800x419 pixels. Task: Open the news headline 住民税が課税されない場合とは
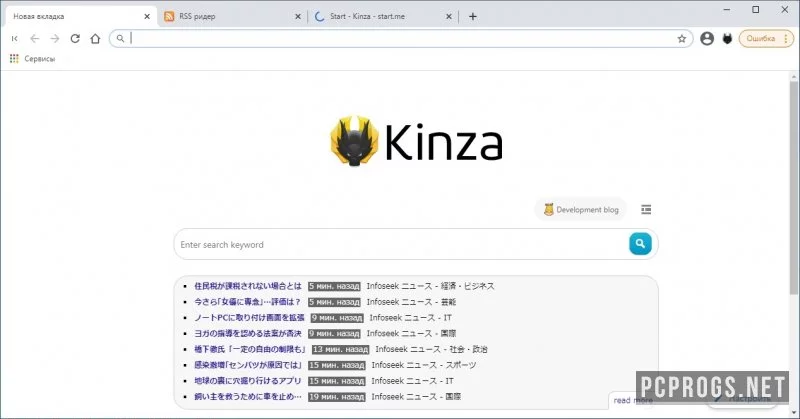[248, 286]
